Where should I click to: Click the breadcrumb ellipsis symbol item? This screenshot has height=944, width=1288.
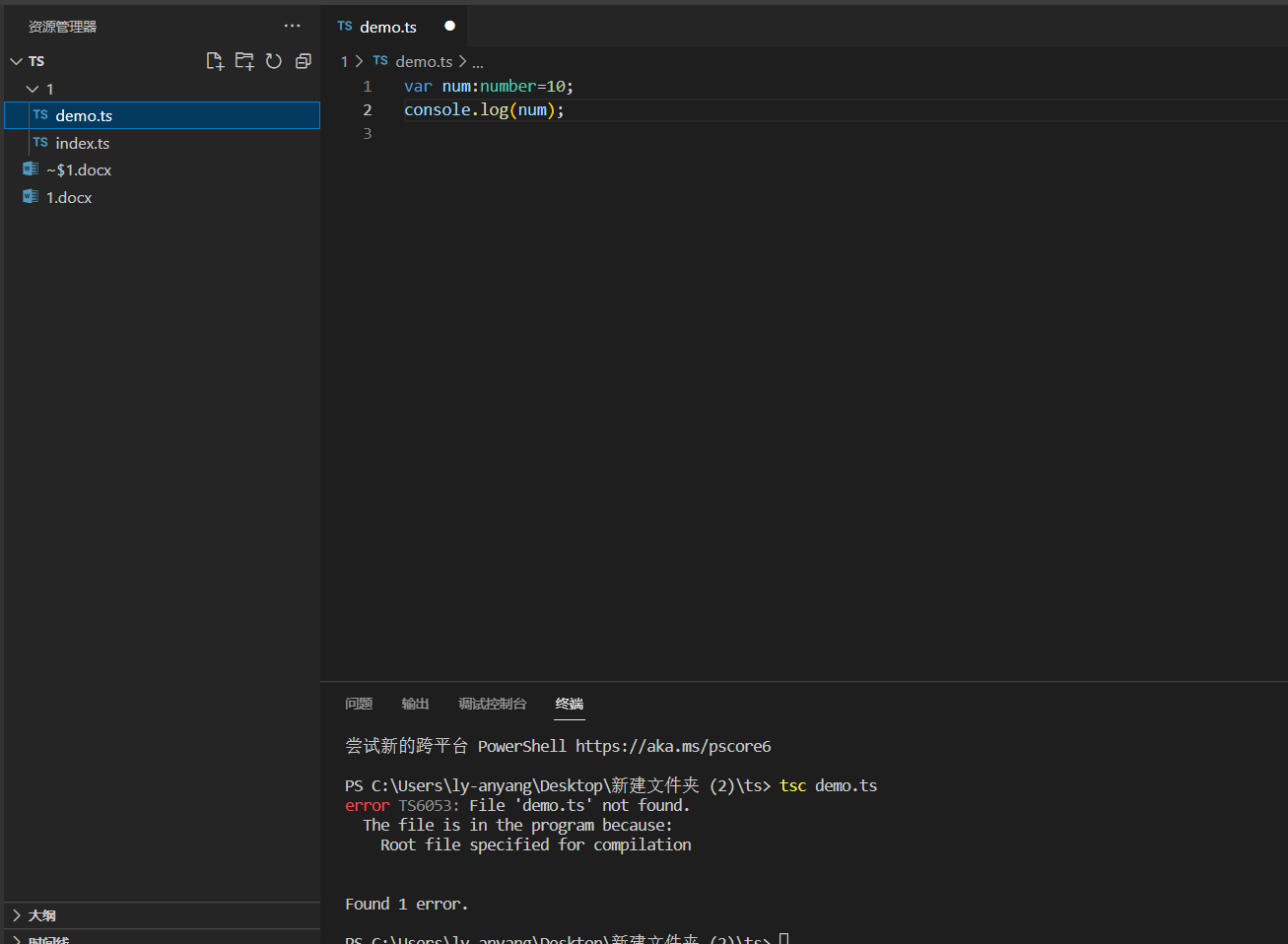point(478,62)
